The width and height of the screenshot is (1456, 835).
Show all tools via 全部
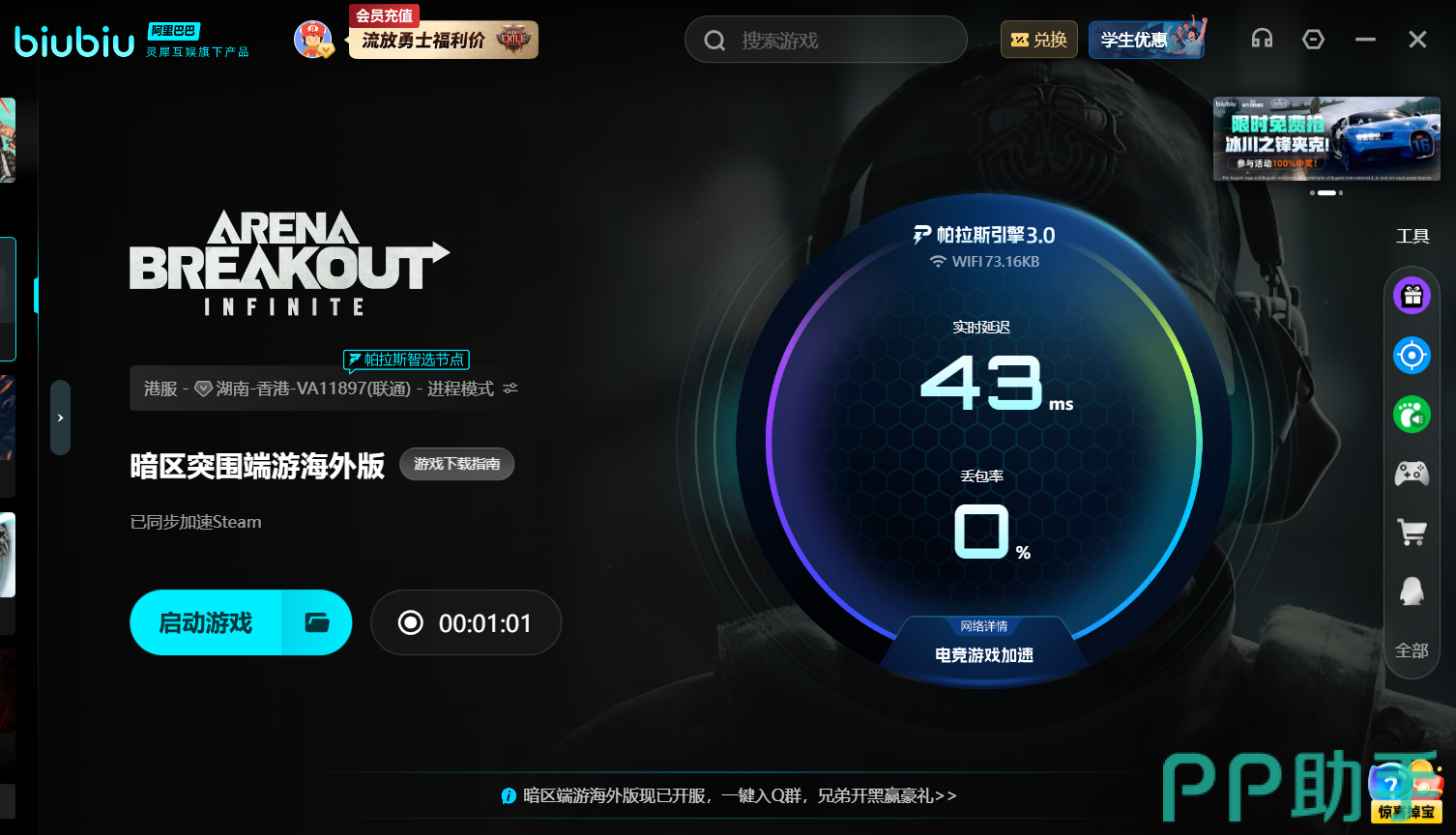tap(1412, 650)
